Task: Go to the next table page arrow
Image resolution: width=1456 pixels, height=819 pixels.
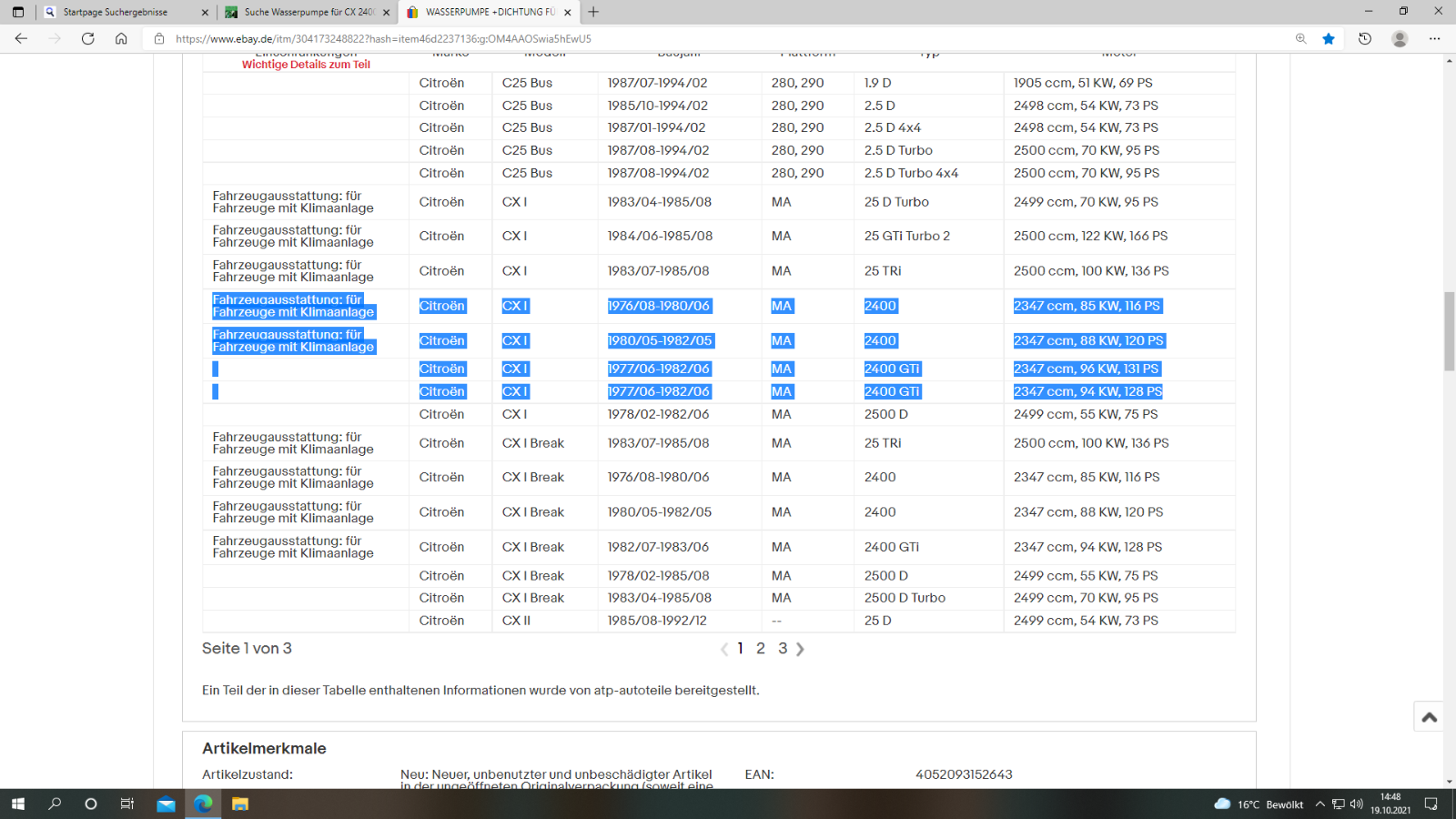Action: [x=801, y=649]
